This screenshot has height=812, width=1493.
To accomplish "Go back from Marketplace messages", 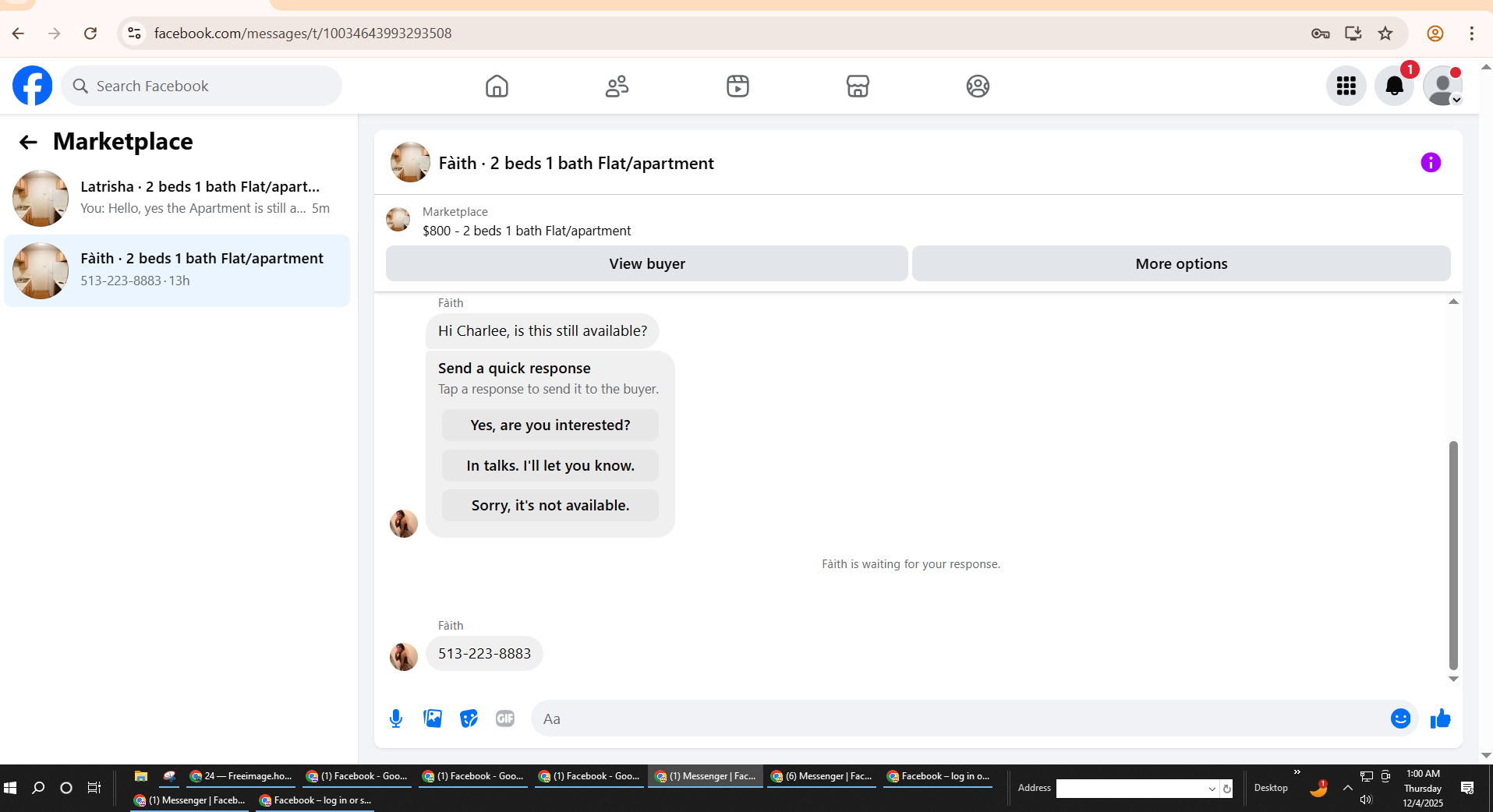I will 28,142.
